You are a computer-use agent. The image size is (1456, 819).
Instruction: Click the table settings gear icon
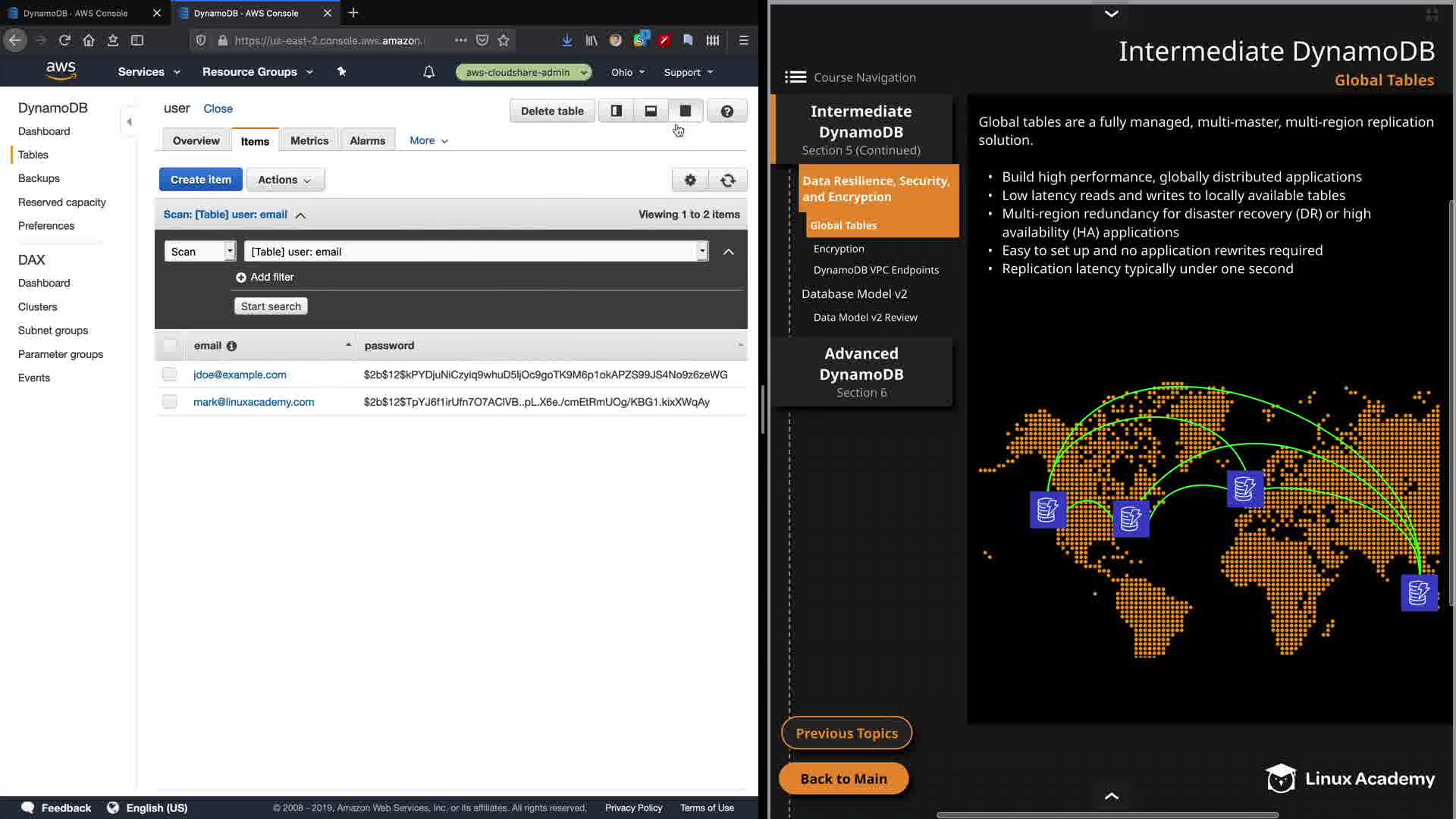[690, 180]
